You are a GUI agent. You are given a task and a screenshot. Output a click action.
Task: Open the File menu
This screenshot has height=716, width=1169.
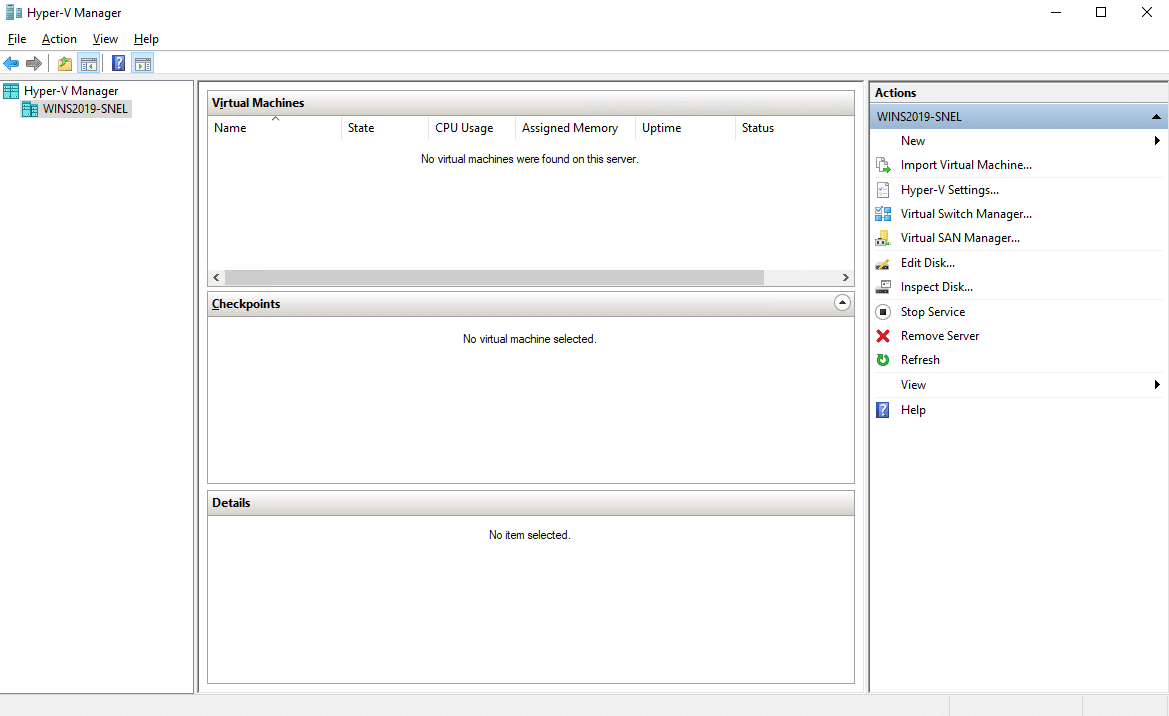(16, 39)
